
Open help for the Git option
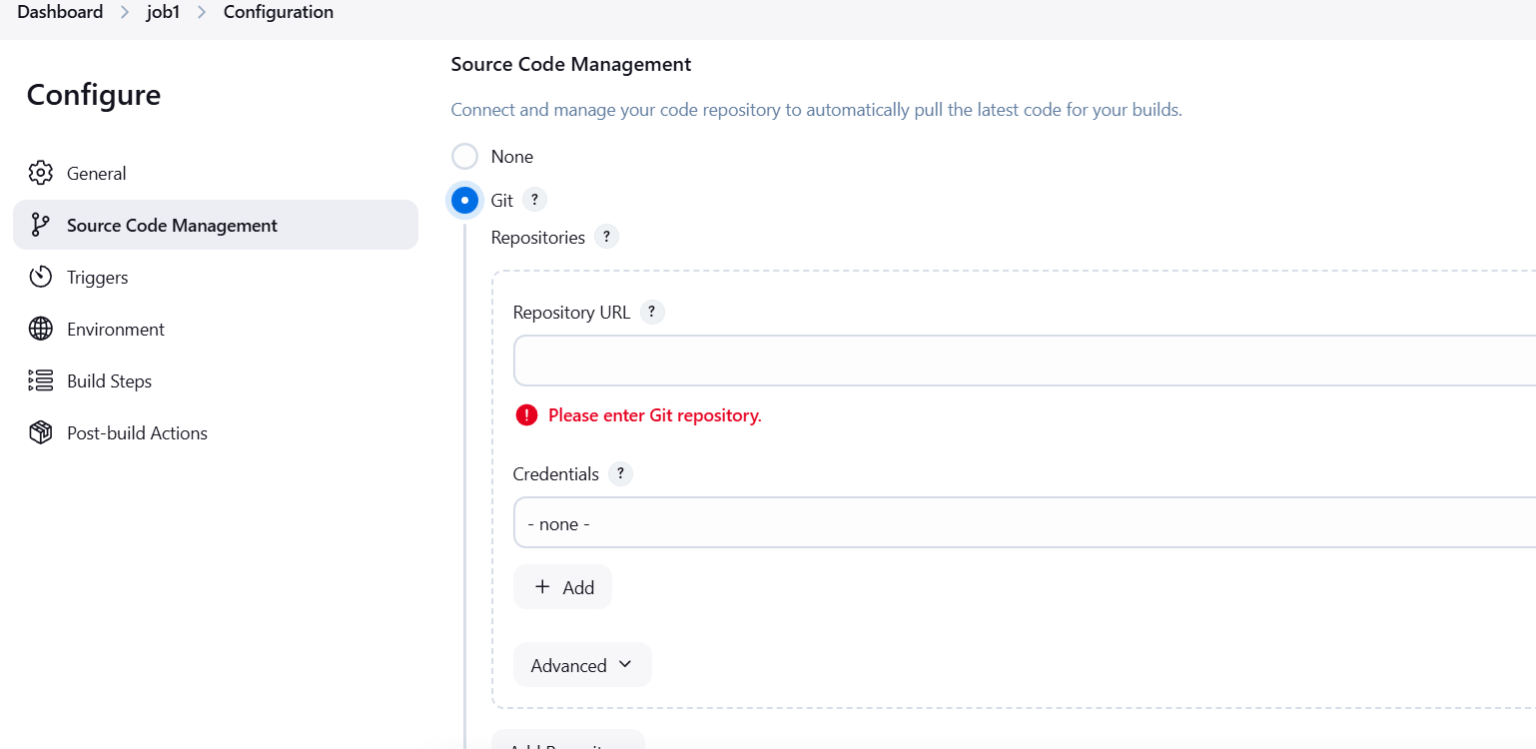534,199
